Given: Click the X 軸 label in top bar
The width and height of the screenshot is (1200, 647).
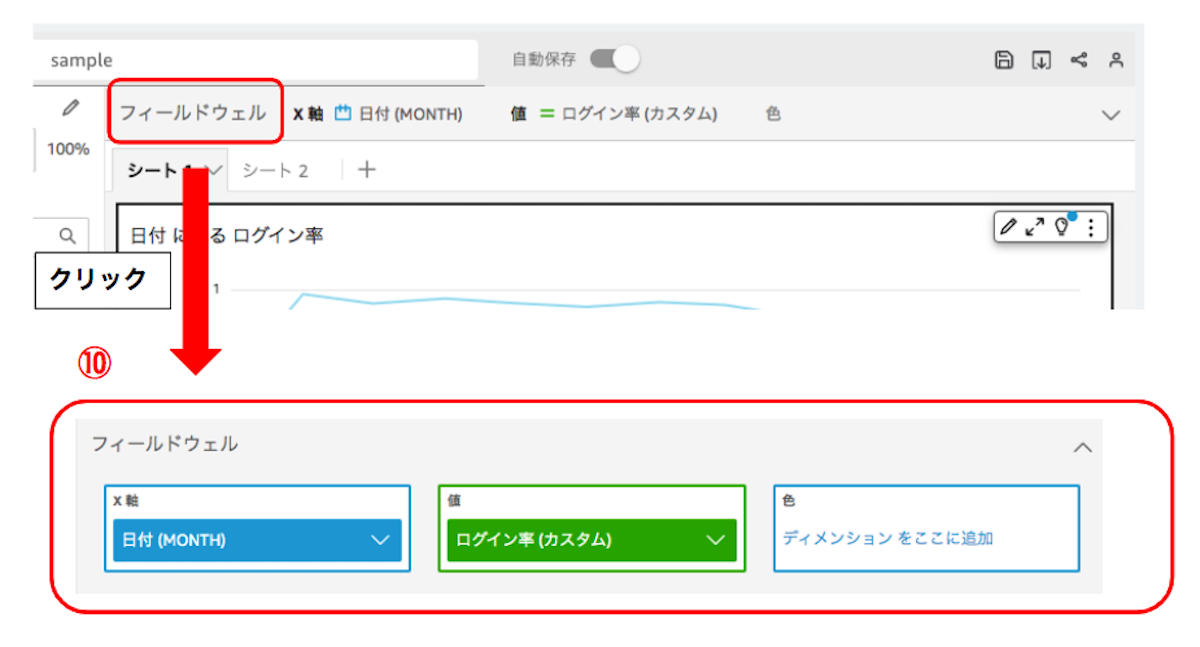Looking at the screenshot, I should click(308, 114).
